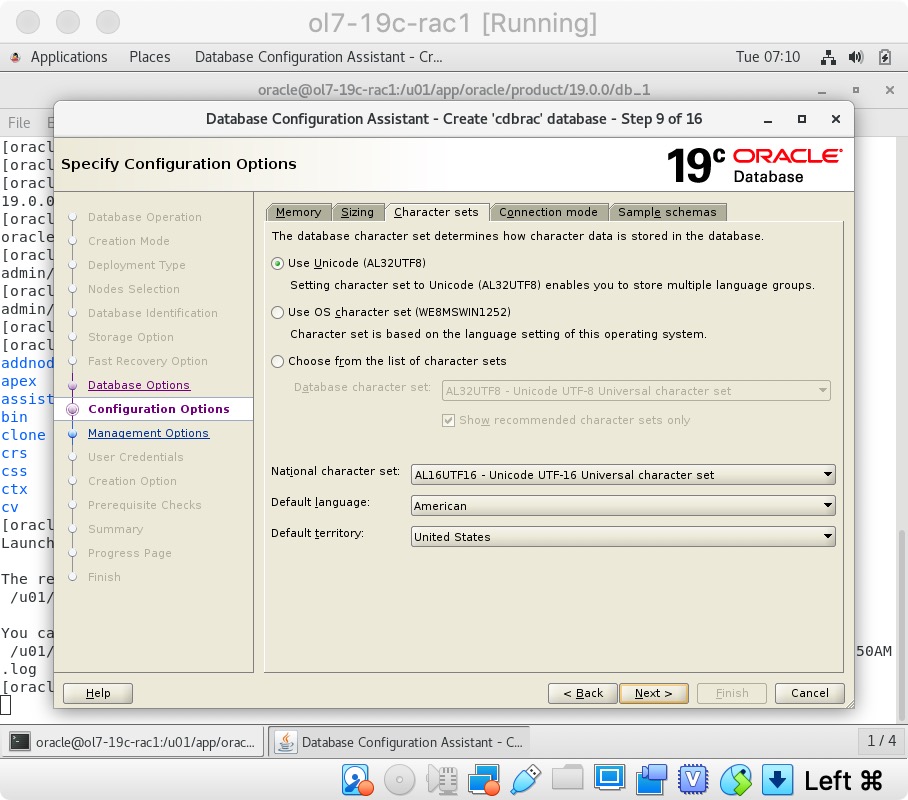This screenshot has width=908, height=800.
Task: Open the Applications menu
Action: point(69,57)
